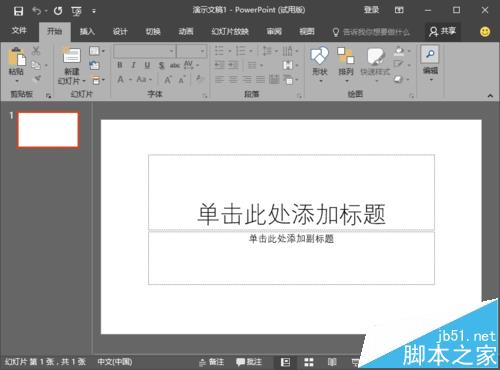Click the smiley feedback icon
The height and width of the screenshot is (370, 500).
pos(485,32)
